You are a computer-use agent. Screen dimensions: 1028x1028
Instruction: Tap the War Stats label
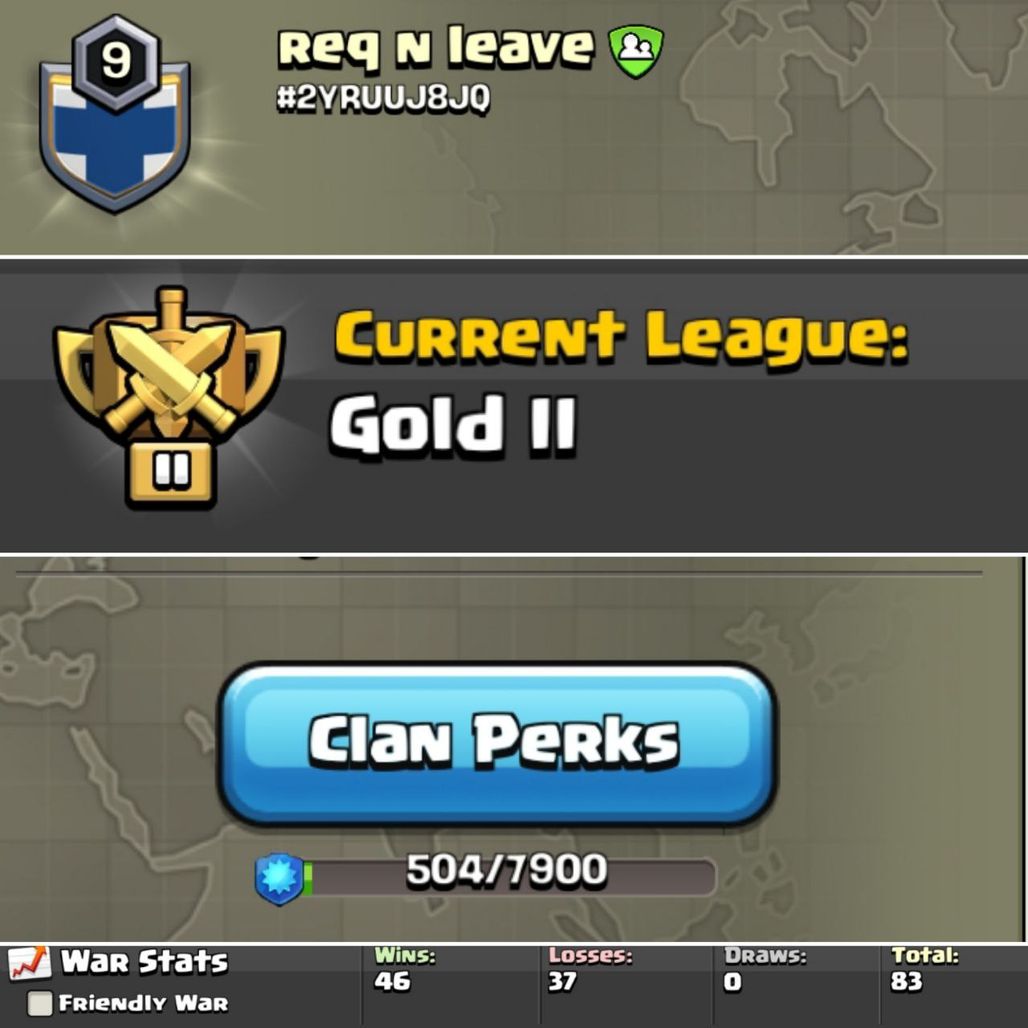point(144,962)
